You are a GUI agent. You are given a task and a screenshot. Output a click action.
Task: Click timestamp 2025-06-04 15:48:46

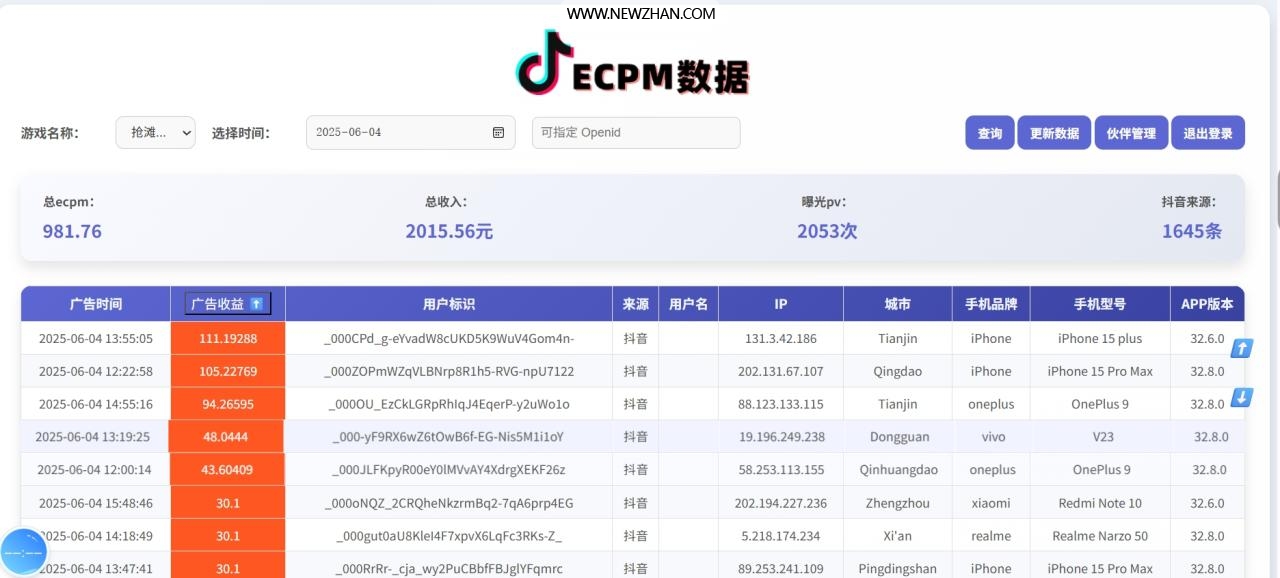96,503
